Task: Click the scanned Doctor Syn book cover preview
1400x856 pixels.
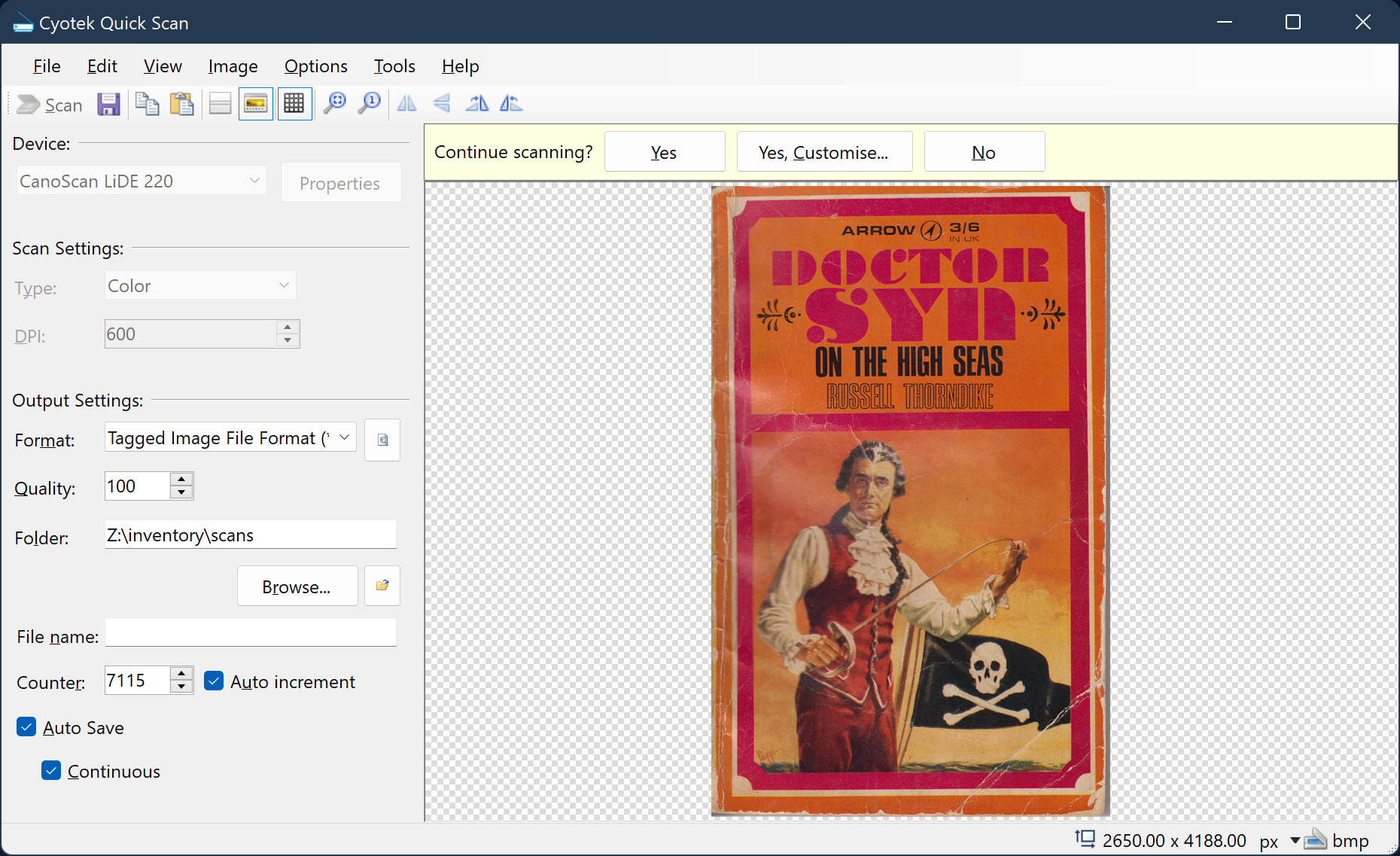Action: 910,501
